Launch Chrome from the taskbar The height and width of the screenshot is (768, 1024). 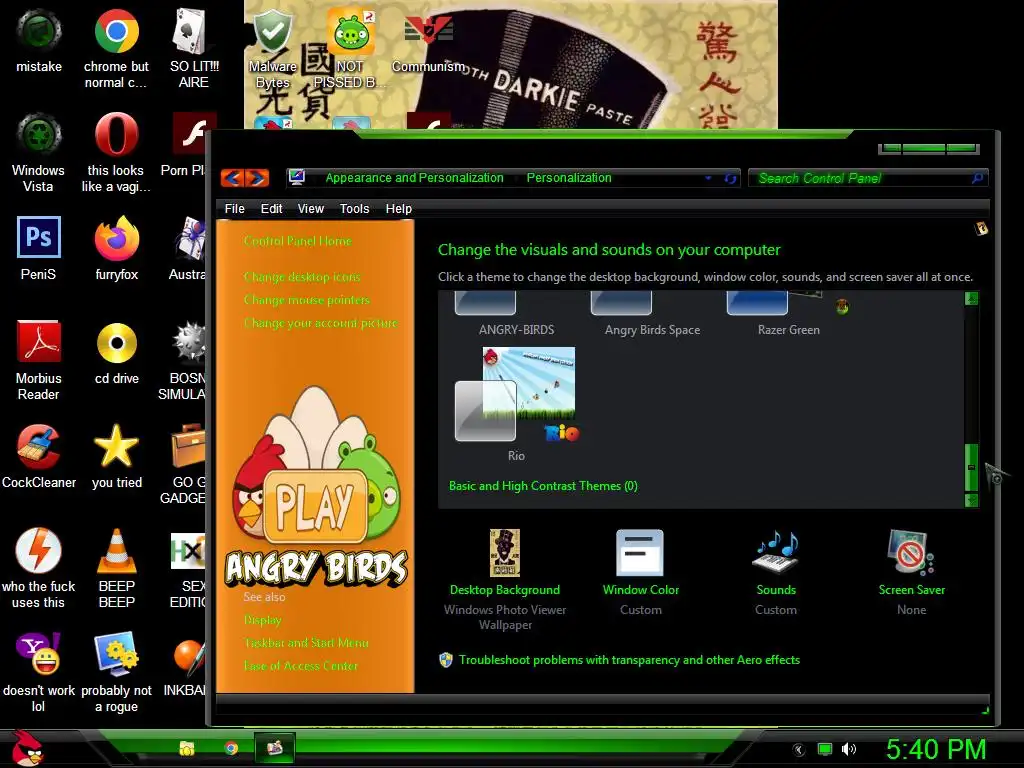click(231, 748)
